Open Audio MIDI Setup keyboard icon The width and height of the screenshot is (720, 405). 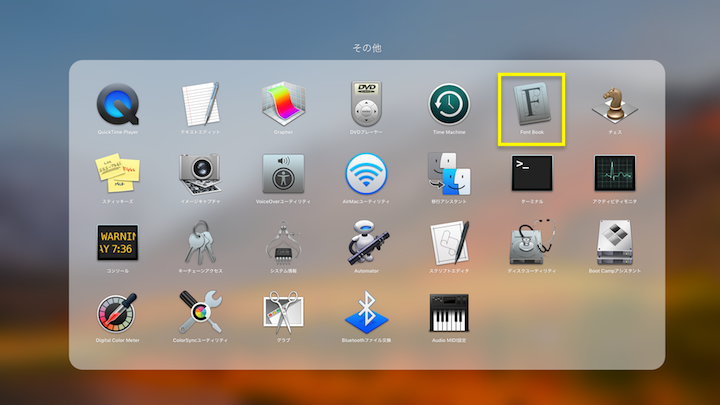pyautogui.click(x=449, y=313)
